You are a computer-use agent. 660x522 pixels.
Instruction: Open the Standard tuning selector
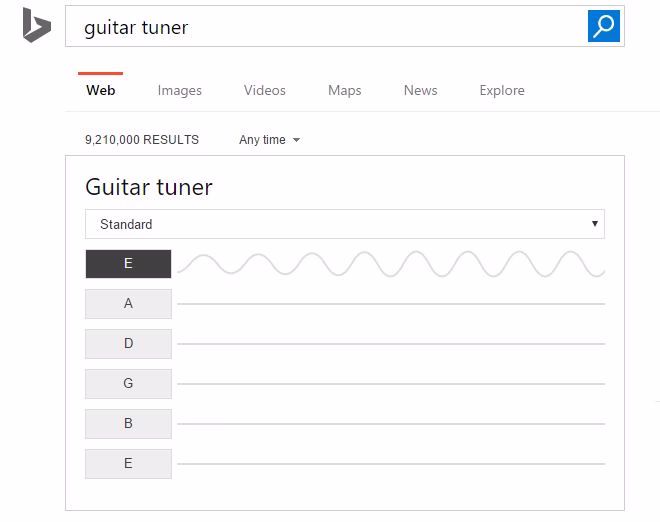[345, 224]
